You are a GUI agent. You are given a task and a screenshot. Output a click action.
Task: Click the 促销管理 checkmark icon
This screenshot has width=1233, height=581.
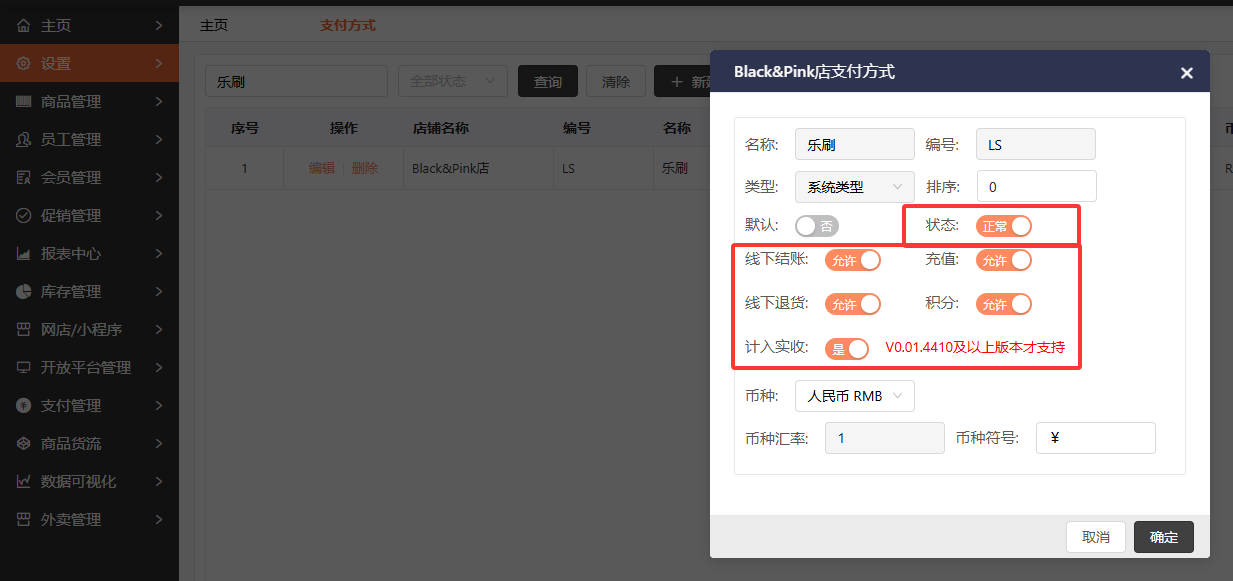click(x=24, y=215)
